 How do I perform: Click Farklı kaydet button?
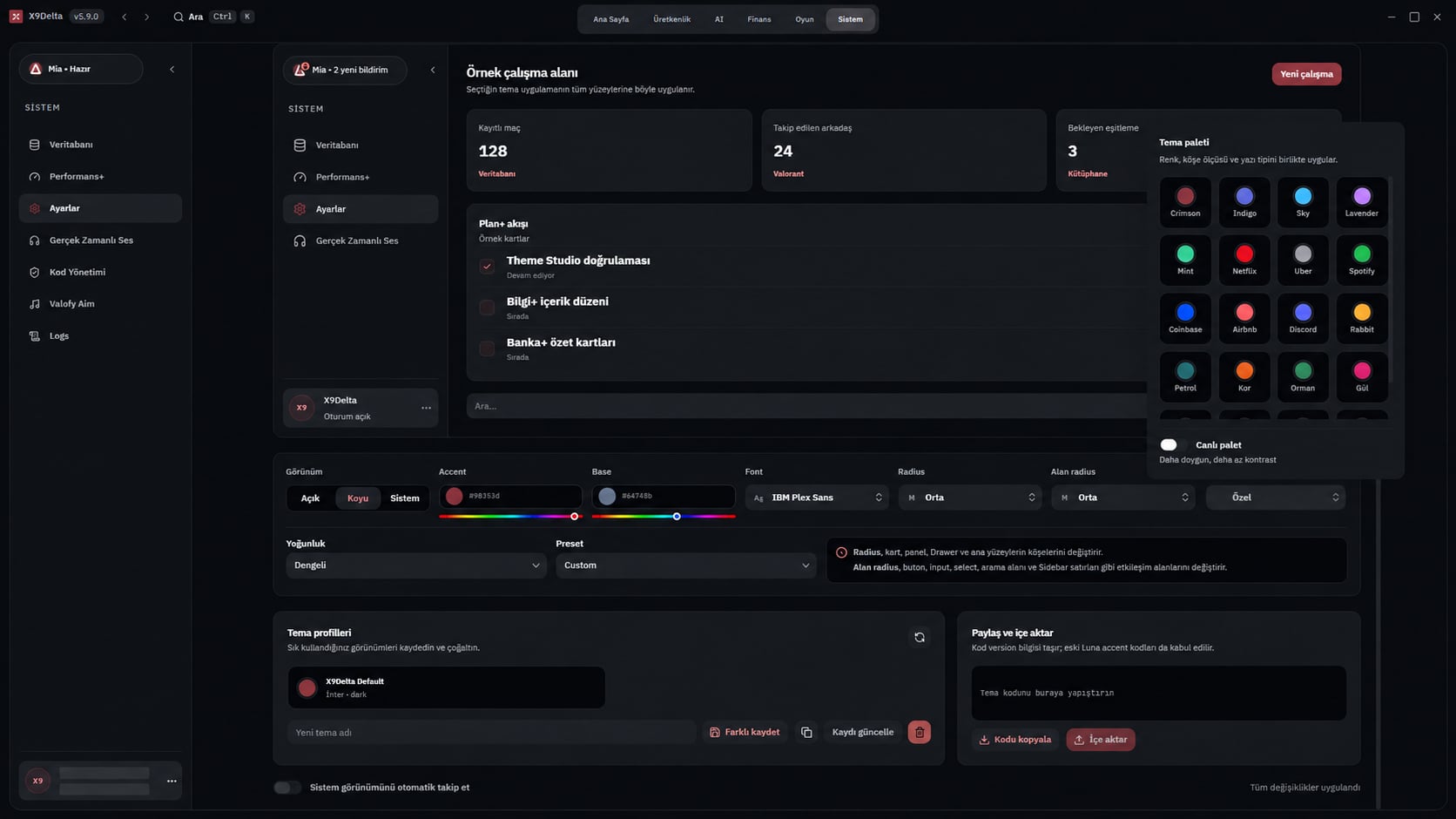(745, 733)
